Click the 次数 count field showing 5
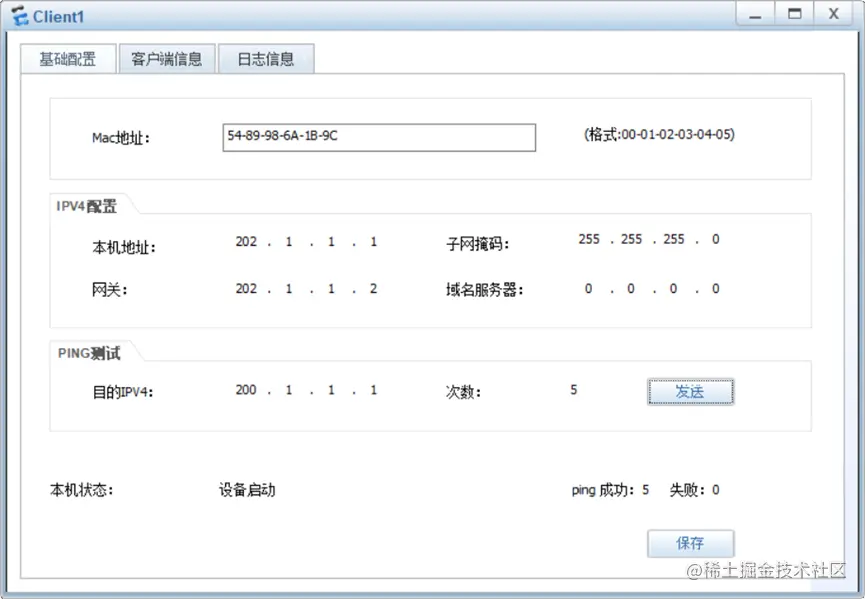This screenshot has height=599, width=865. [574, 390]
